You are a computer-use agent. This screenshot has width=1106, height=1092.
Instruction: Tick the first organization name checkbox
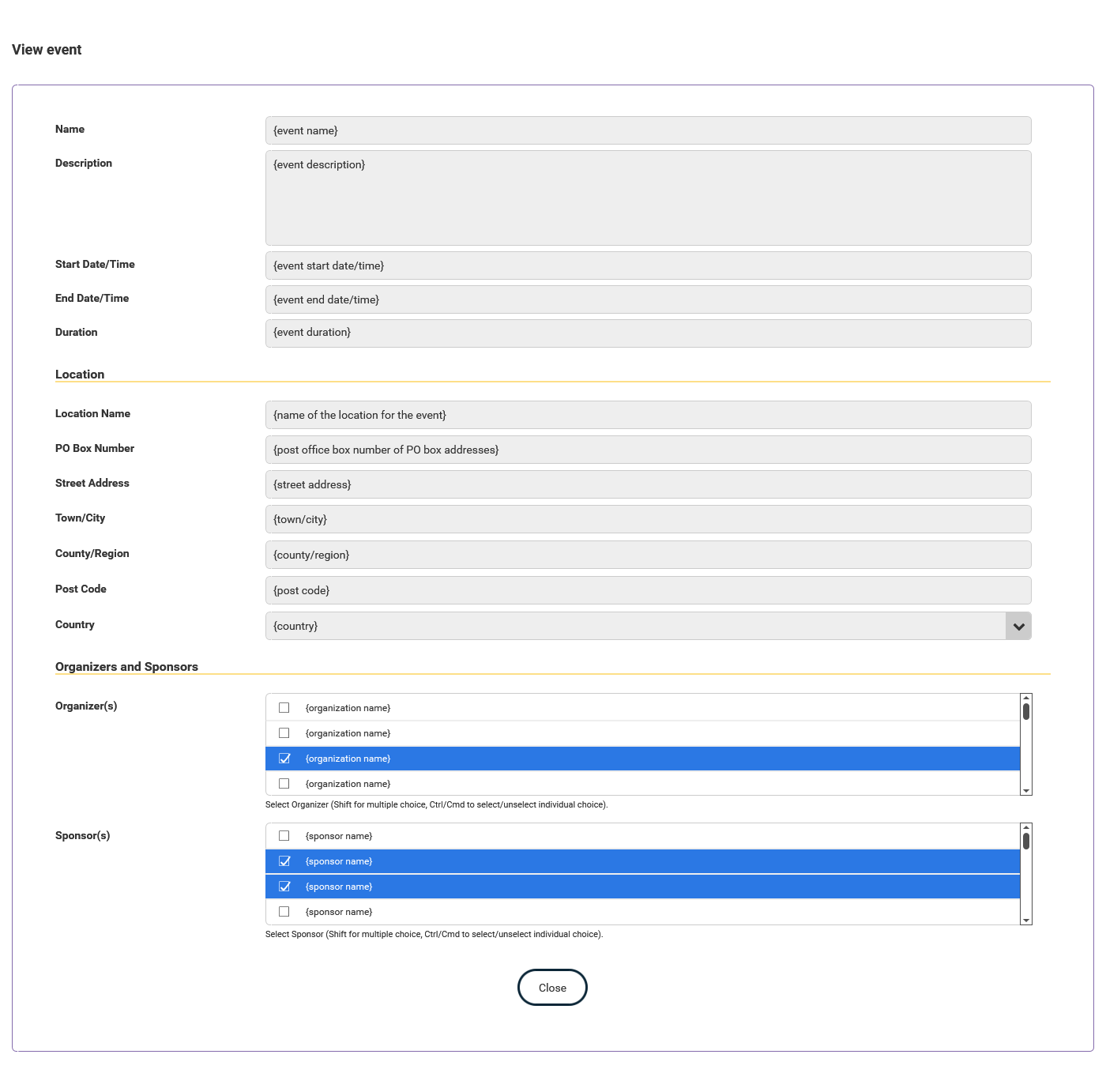pos(284,708)
